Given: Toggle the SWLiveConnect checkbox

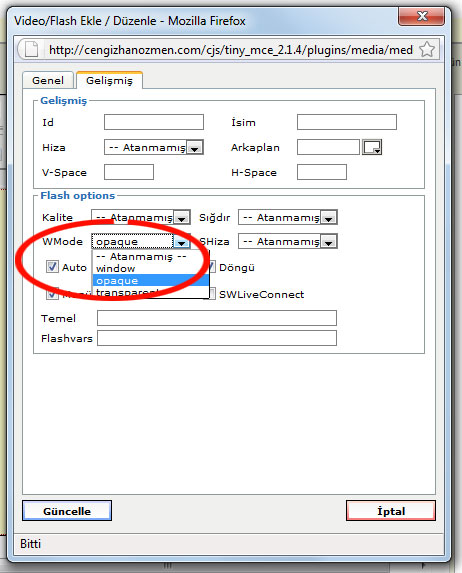Looking at the screenshot, I should point(211,294).
